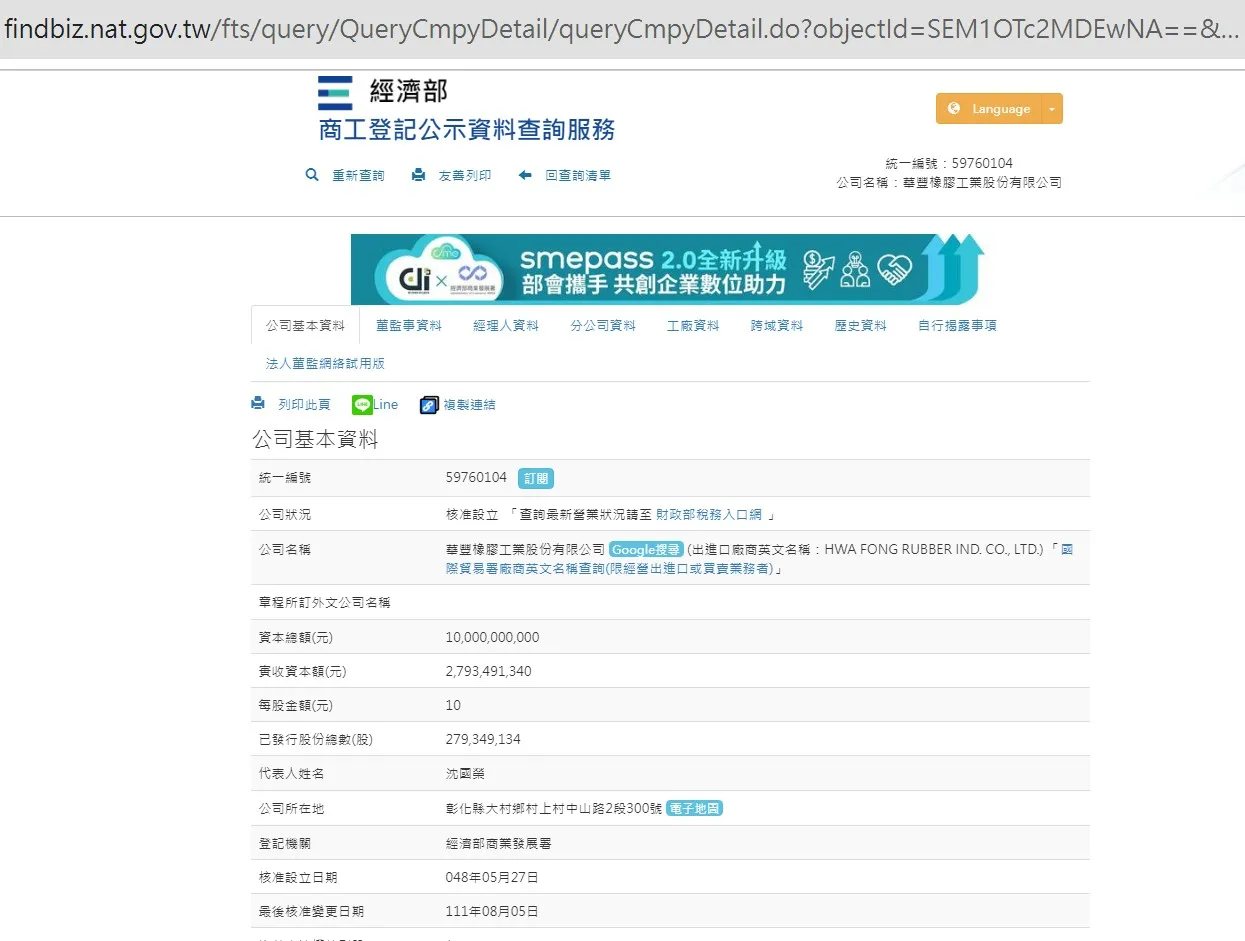Click the shares issued value 279,349,134
1245x941 pixels.
[483, 739]
